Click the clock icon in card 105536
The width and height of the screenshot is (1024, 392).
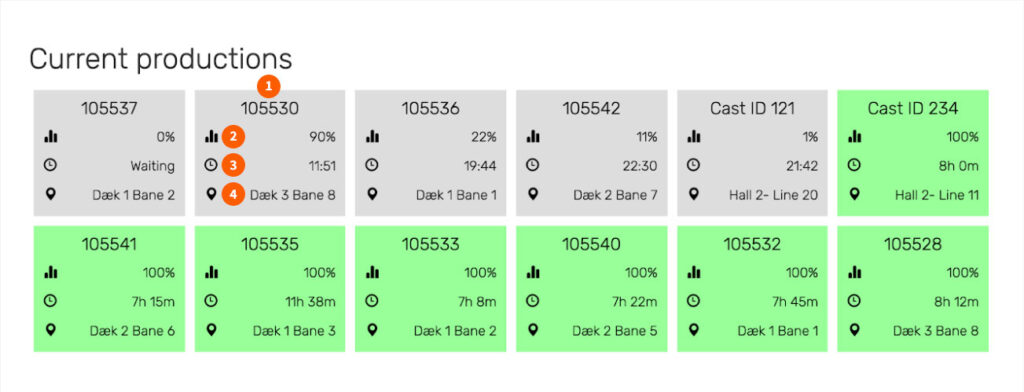(x=372, y=165)
